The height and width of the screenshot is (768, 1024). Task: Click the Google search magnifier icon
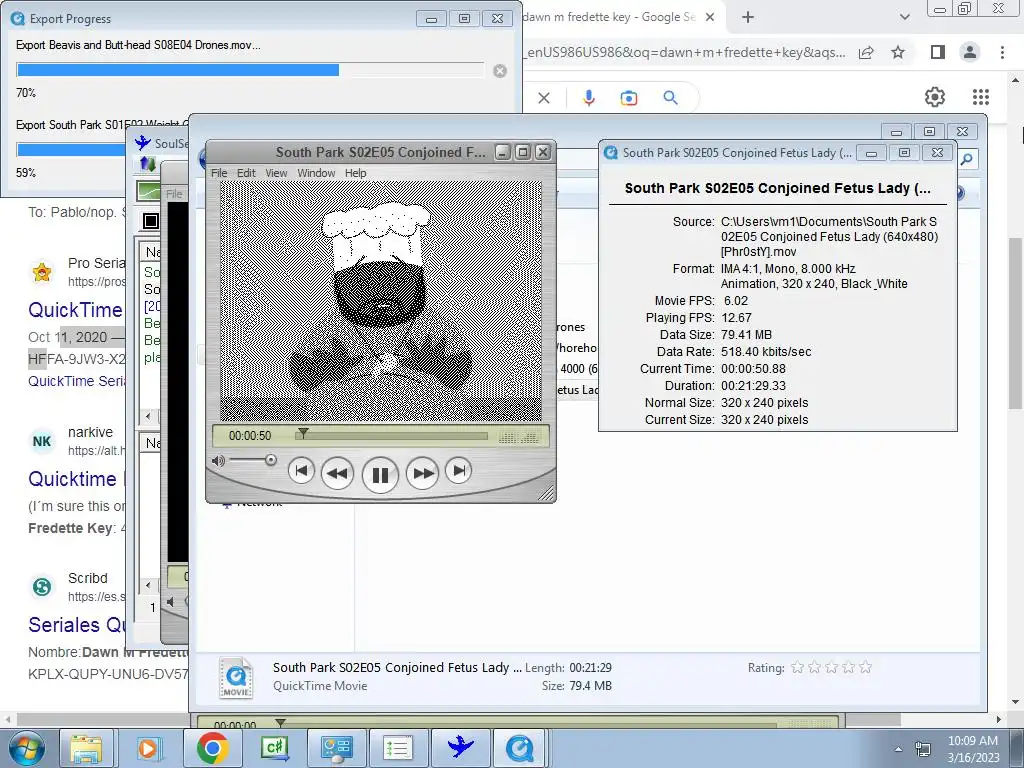(x=670, y=98)
